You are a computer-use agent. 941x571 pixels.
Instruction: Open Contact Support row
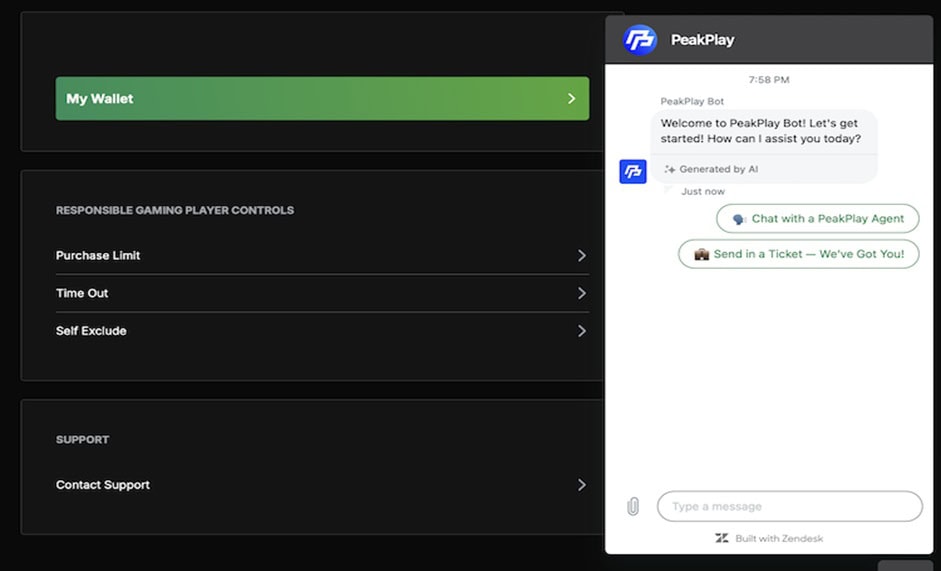[x=322, y=485]
